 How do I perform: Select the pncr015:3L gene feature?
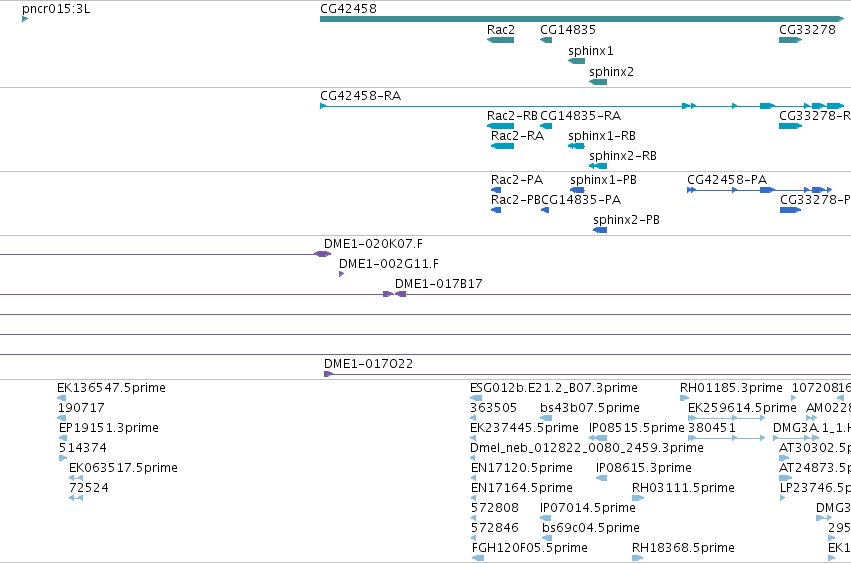coord(24,19)
